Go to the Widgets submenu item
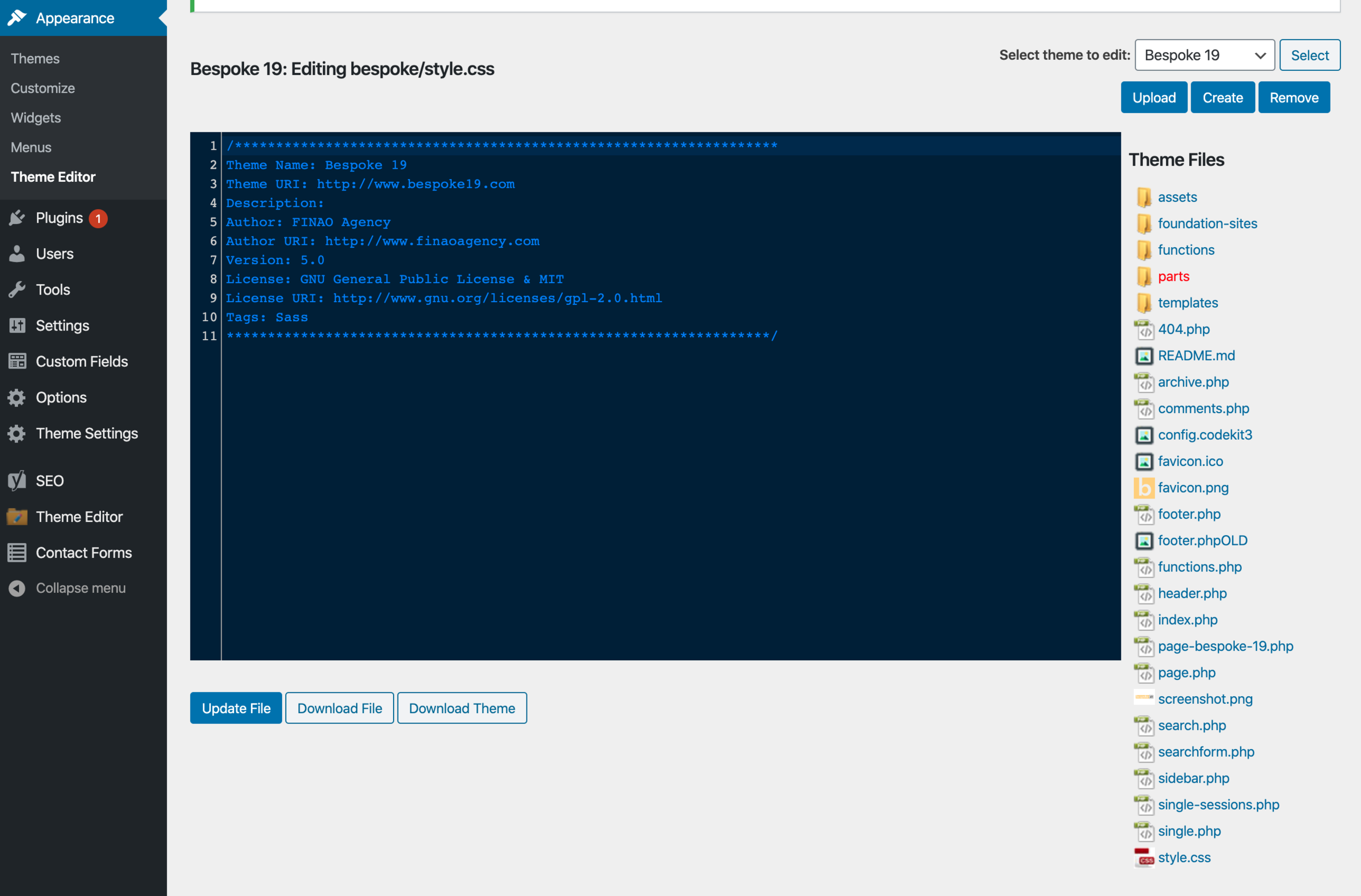The width and height of the screenshot is (1361, 896). pyautogui.click(x=35, y=118)
